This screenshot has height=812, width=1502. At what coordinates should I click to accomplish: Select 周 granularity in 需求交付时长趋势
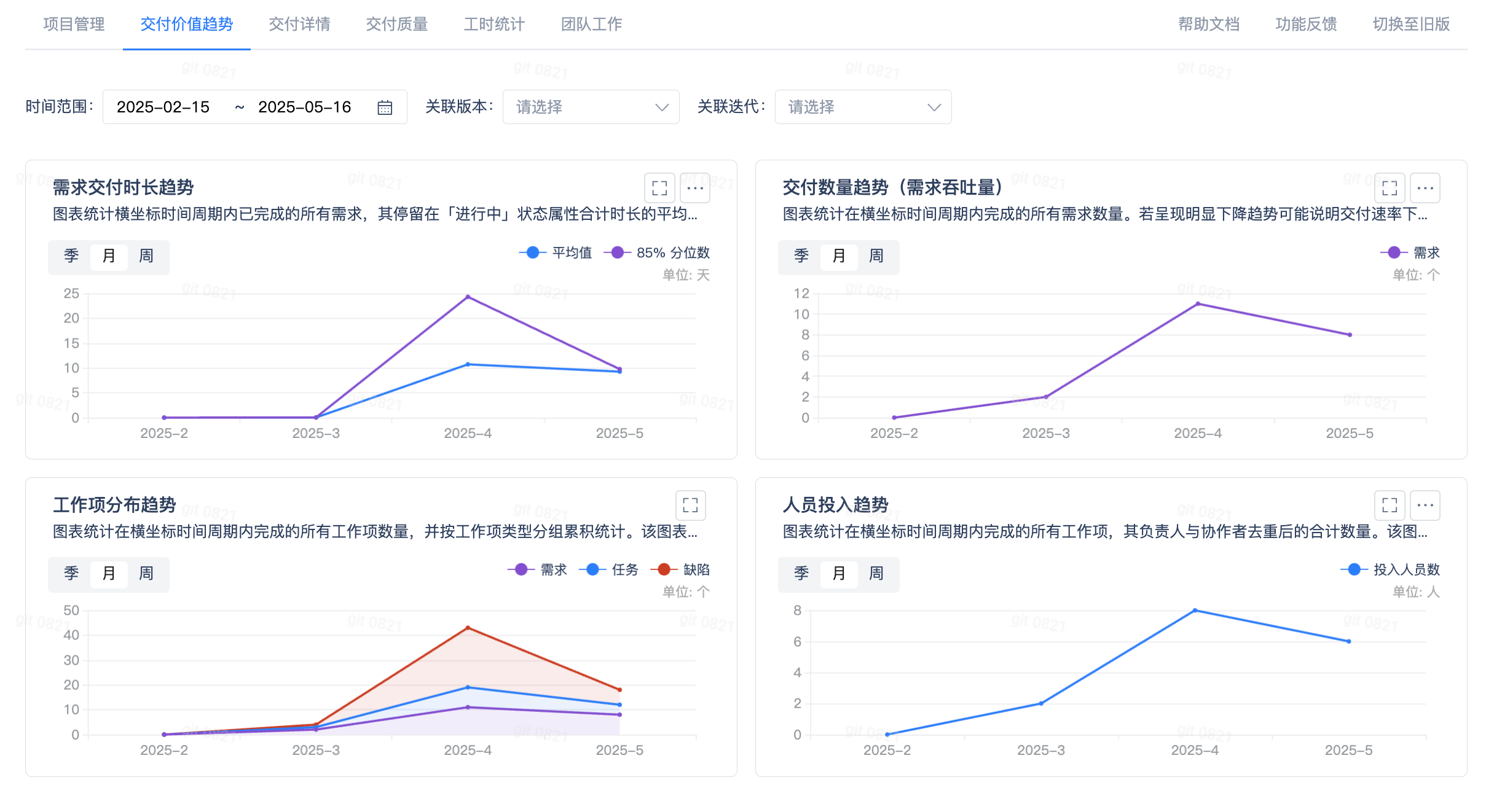146,256
